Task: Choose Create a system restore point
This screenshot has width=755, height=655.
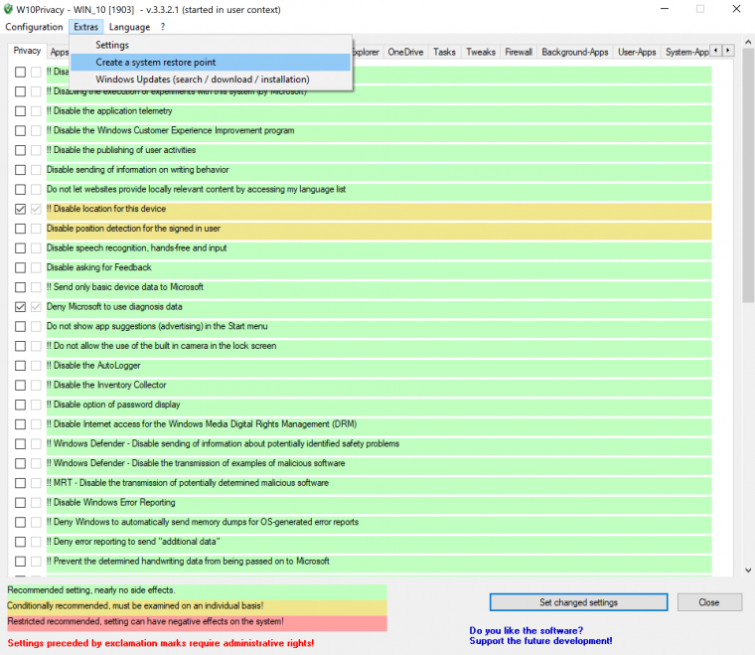Action: (155, 62)
